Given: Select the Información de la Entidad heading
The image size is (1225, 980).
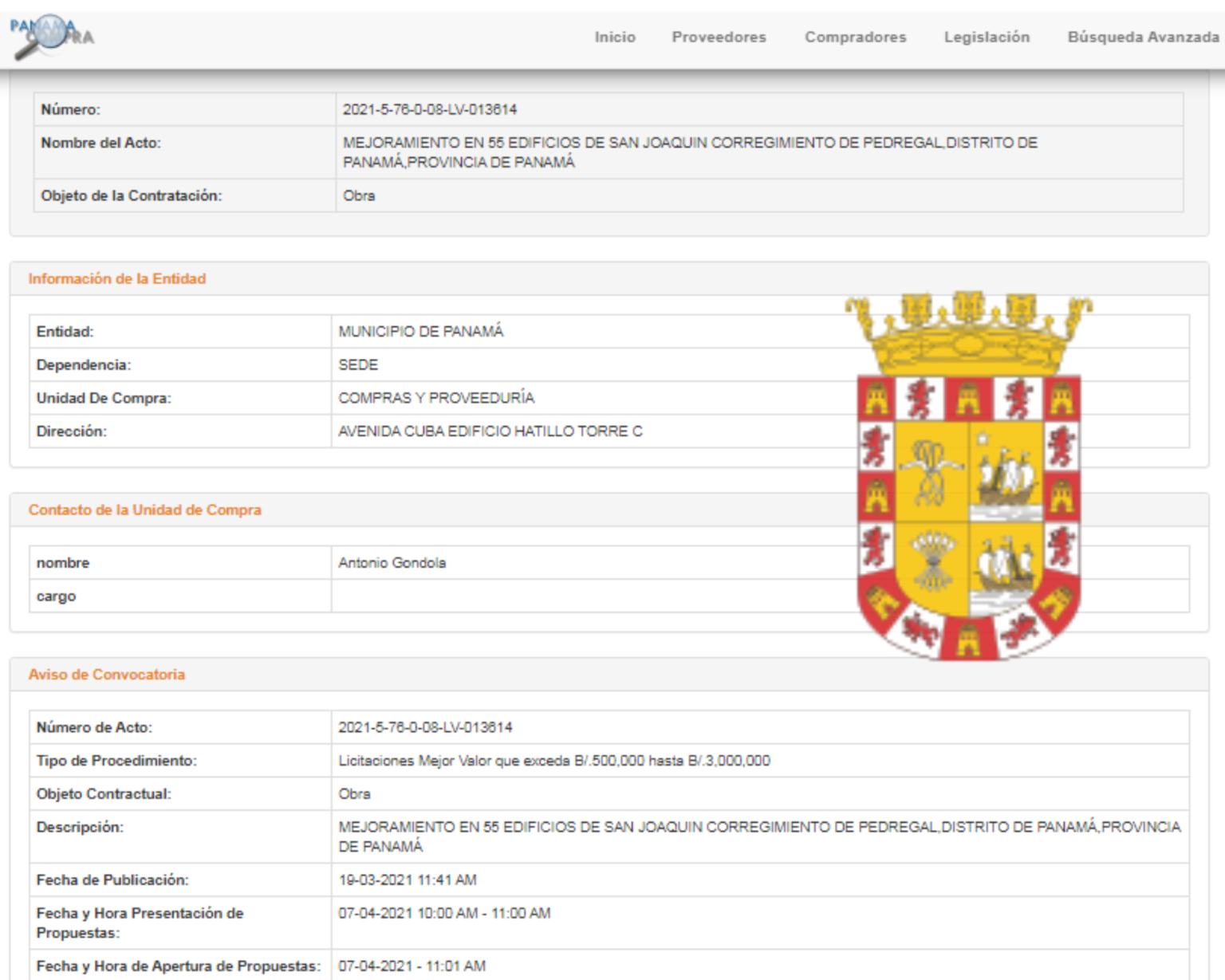Looking at the screenshot, I should coord(117,278).
